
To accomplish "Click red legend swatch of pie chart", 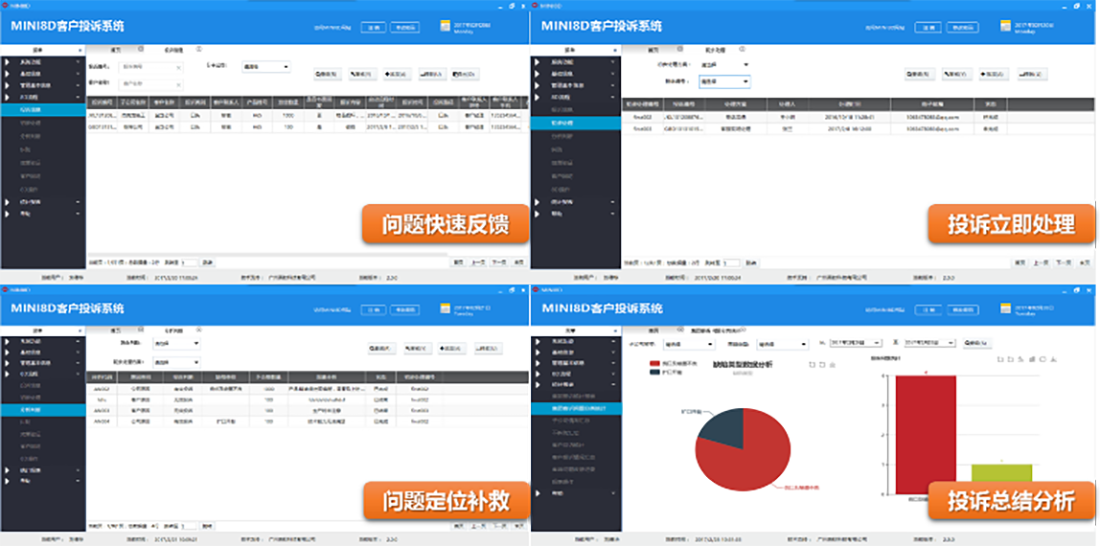I will tap(655, 364).
